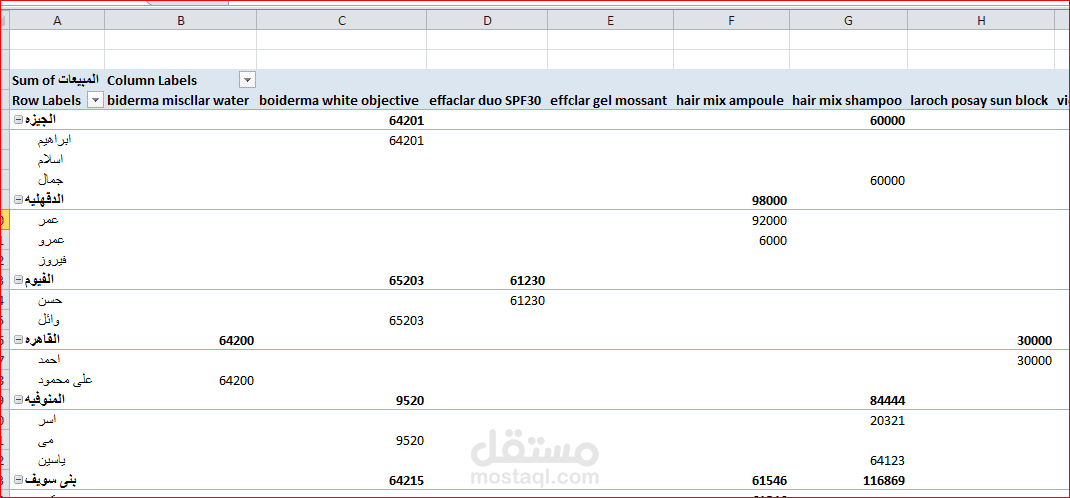Click the حسن row label
The image size is (1070, 498).
[49, 300]
